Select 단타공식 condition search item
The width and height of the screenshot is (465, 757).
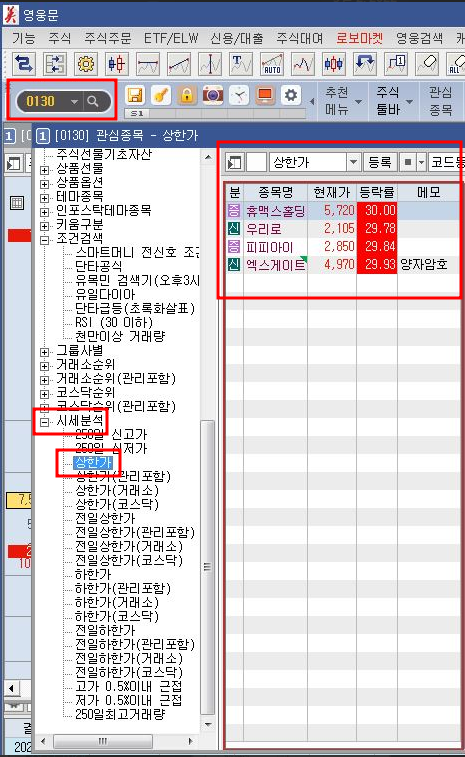pyautogui.click(x=99, y=266)
